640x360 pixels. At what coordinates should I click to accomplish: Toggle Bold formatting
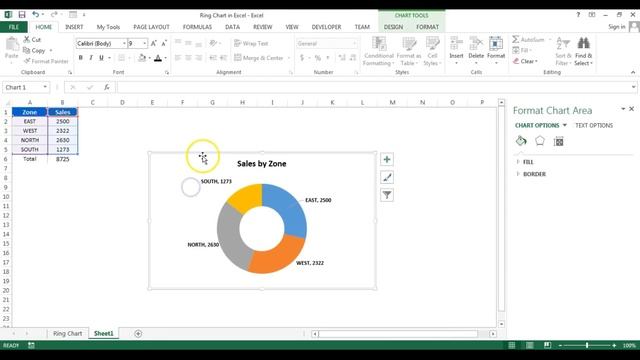80,58
